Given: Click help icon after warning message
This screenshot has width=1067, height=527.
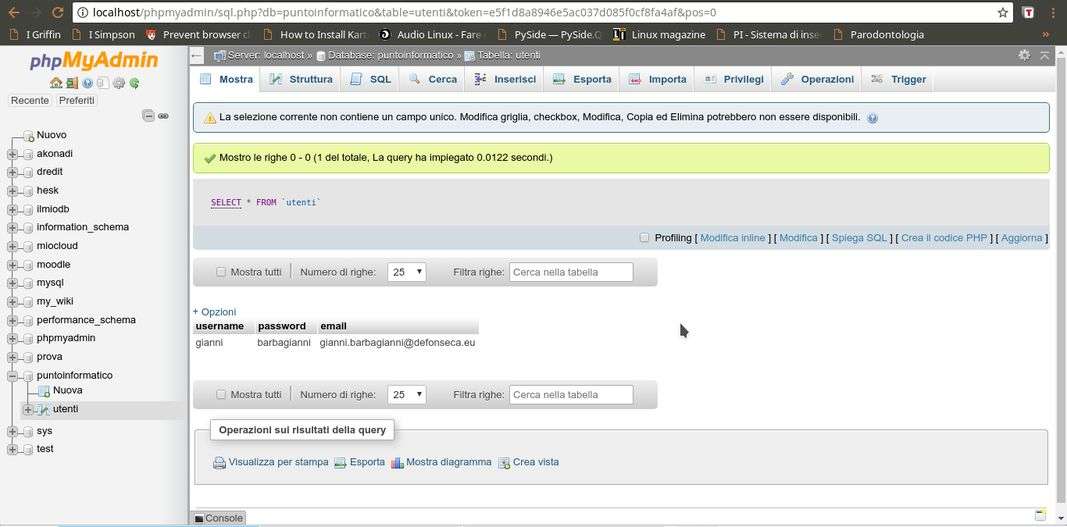Looking at the screenshot, I should [872, 118].
